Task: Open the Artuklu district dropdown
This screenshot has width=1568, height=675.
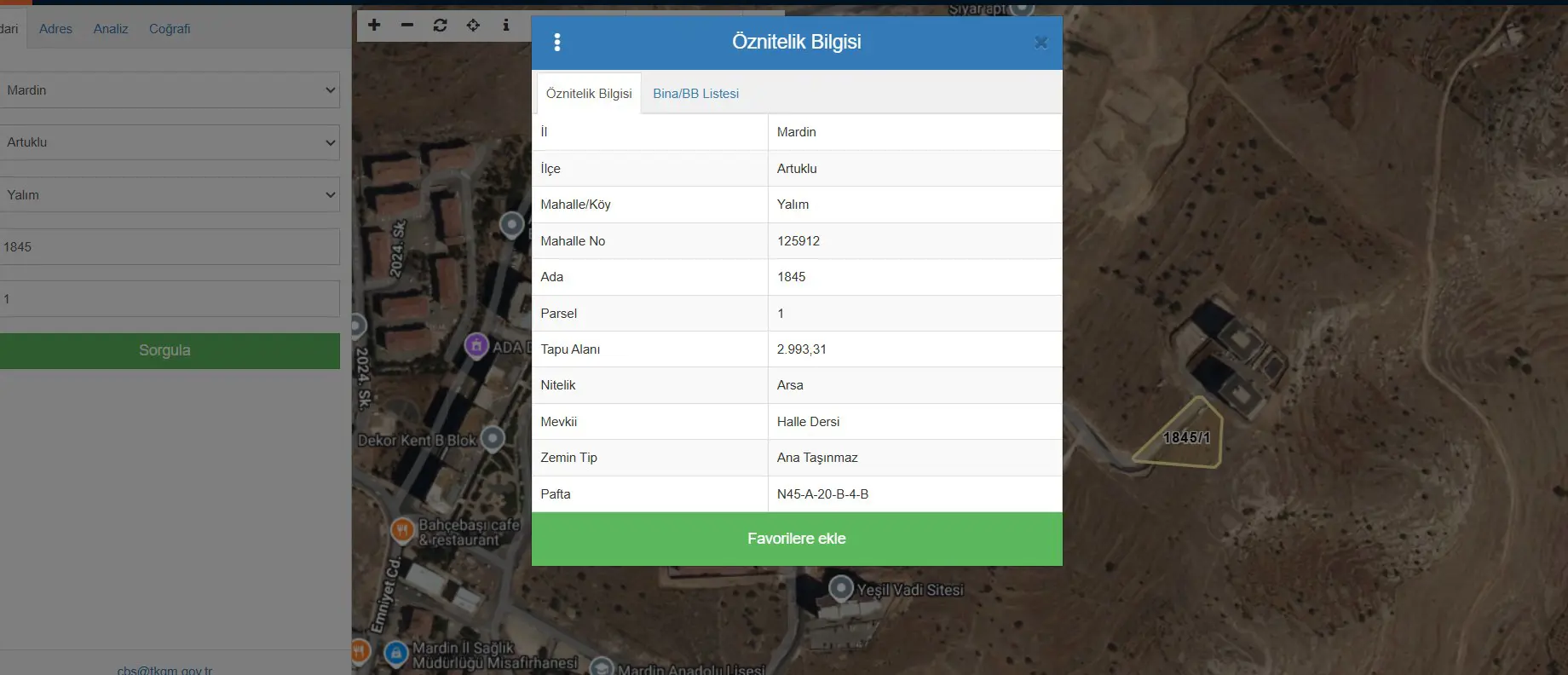Action: [x=170, y=142]
